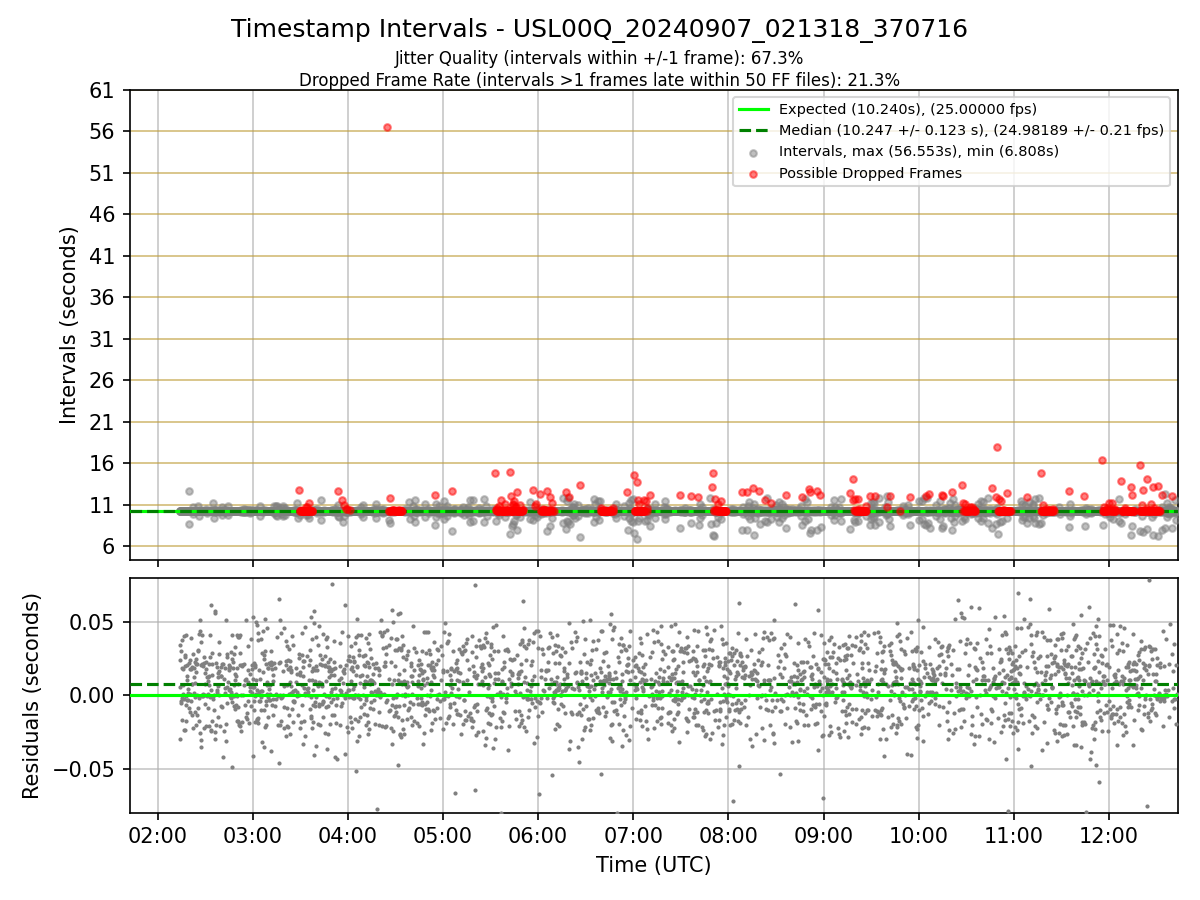Click the green line sample in the legend
The image size is (1200, 900).
point(754,109)
